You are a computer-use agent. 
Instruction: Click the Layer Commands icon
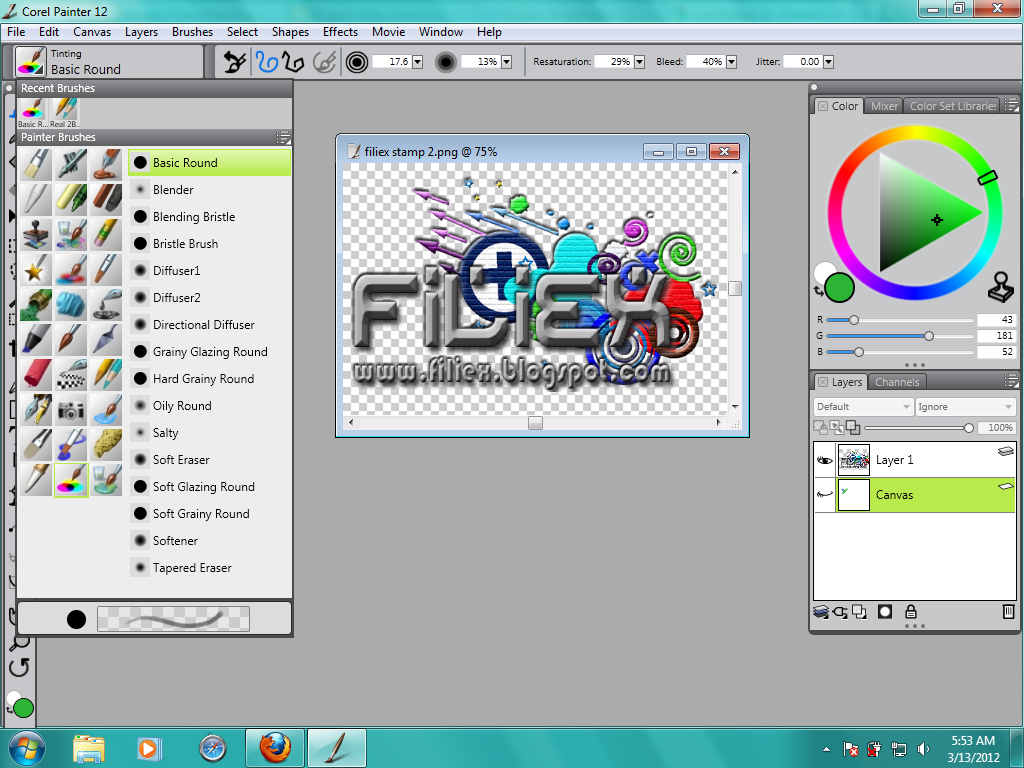point(821,612)
